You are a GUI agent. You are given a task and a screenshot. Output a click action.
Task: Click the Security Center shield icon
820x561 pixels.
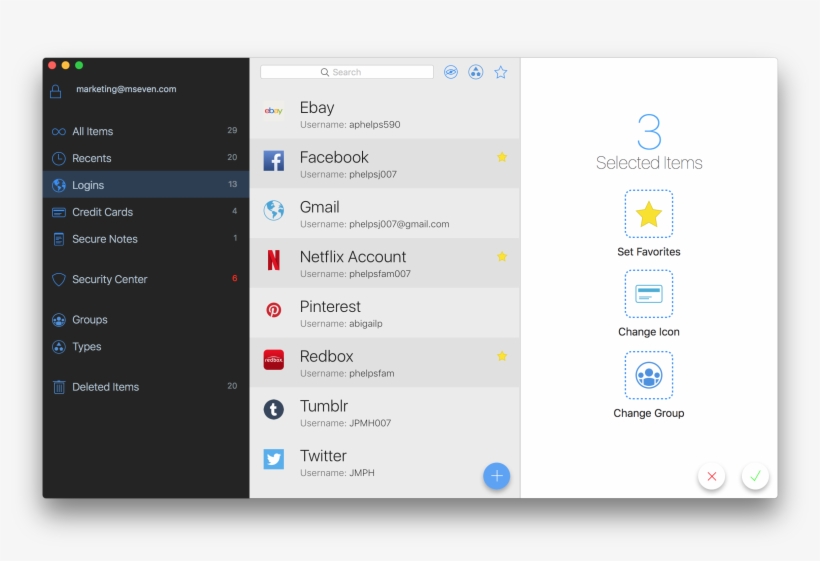coord(59,279)
